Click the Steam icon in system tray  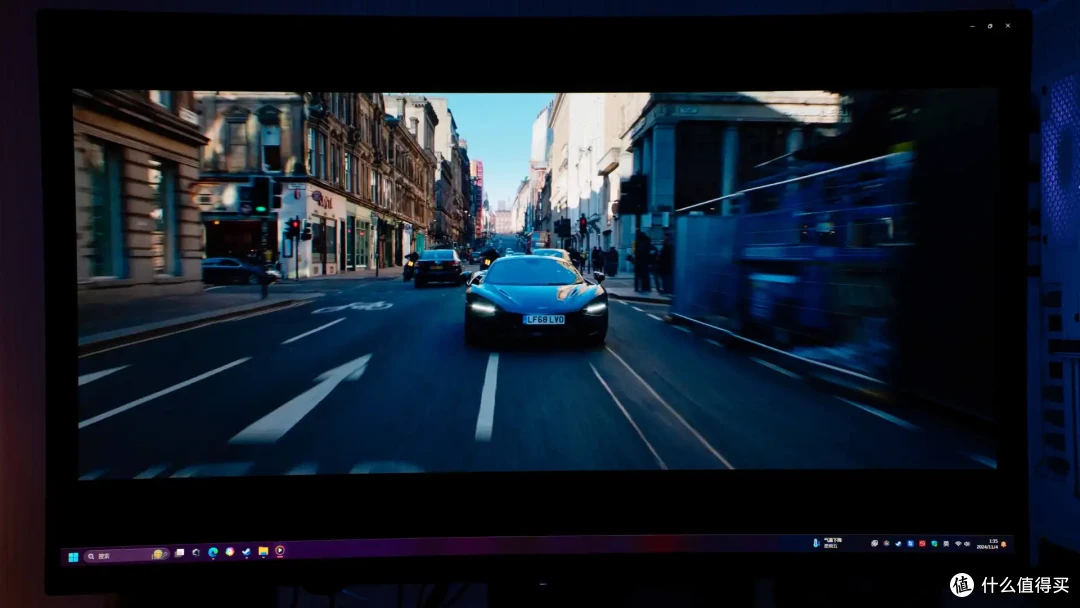(x=898, y=544)
